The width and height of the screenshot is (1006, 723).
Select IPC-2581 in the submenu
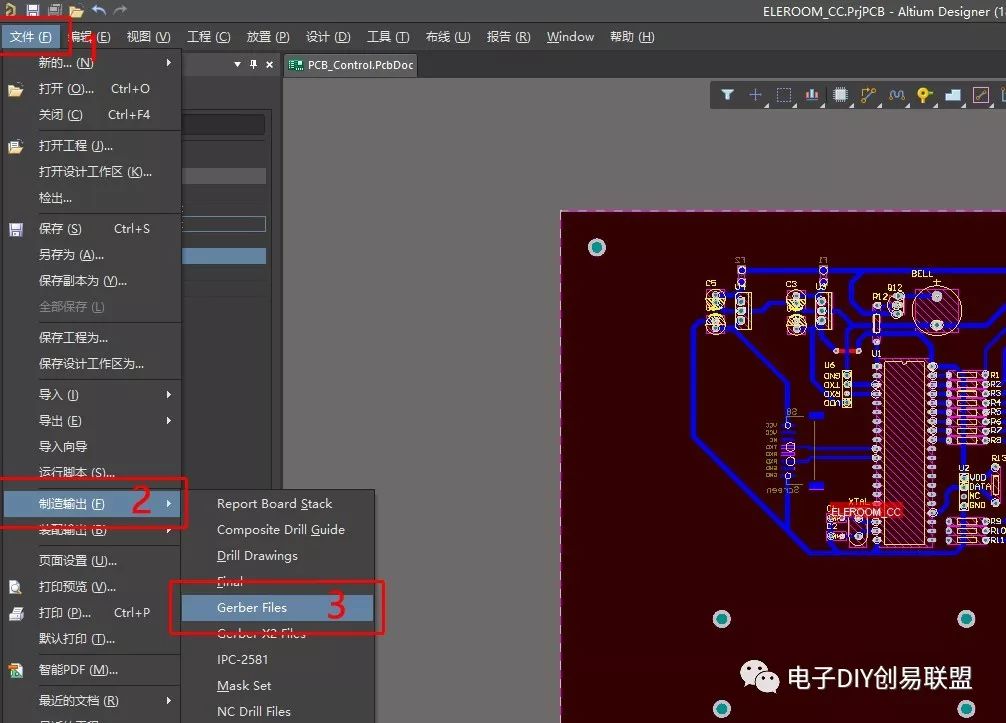click(x=277, y=659)
